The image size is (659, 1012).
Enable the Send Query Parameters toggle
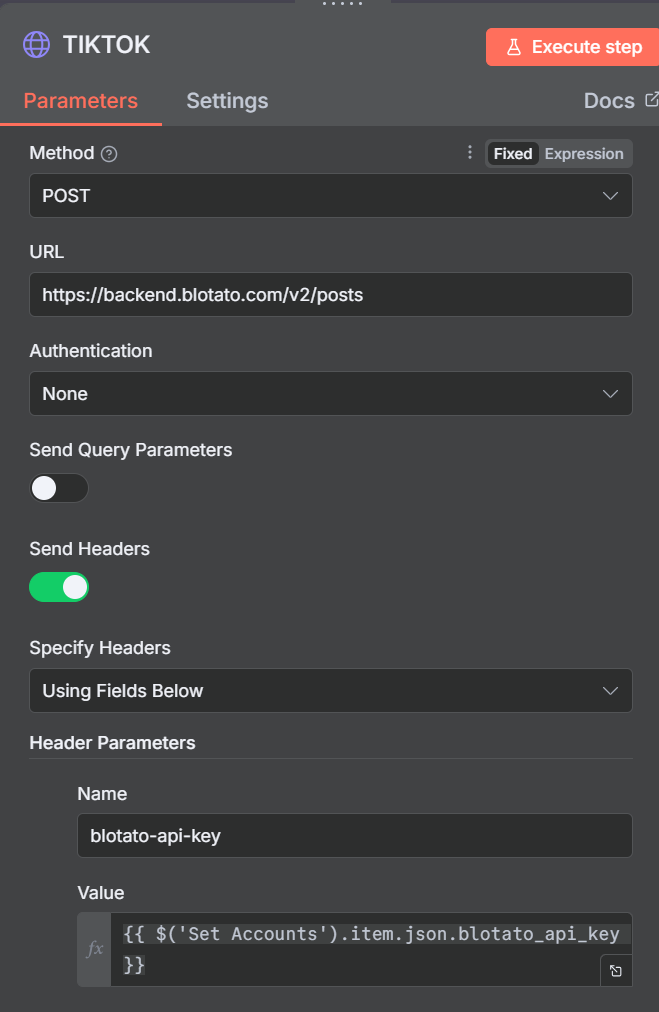click(59, 488)
